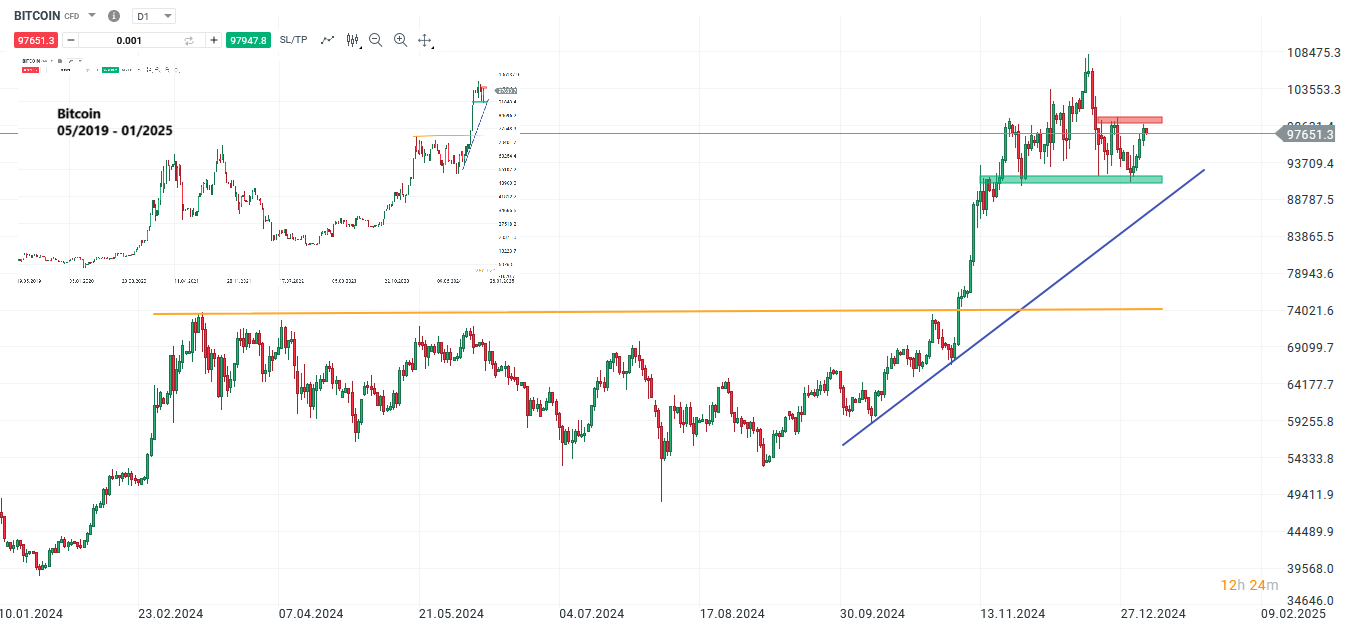Click inside the 0.001 volume input field

pos(128,40)
